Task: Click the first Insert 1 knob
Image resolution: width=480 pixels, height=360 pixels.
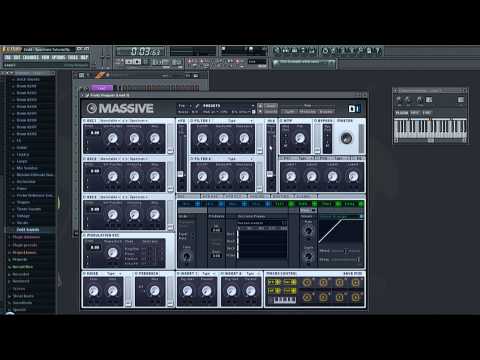Action: tap(187, 291)
